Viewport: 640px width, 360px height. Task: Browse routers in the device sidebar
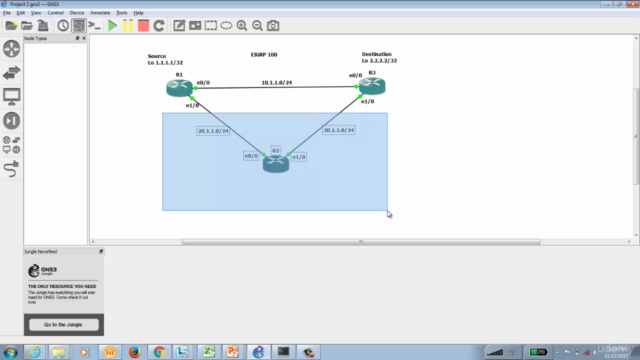pyautogui.click(x=11, y=49)
